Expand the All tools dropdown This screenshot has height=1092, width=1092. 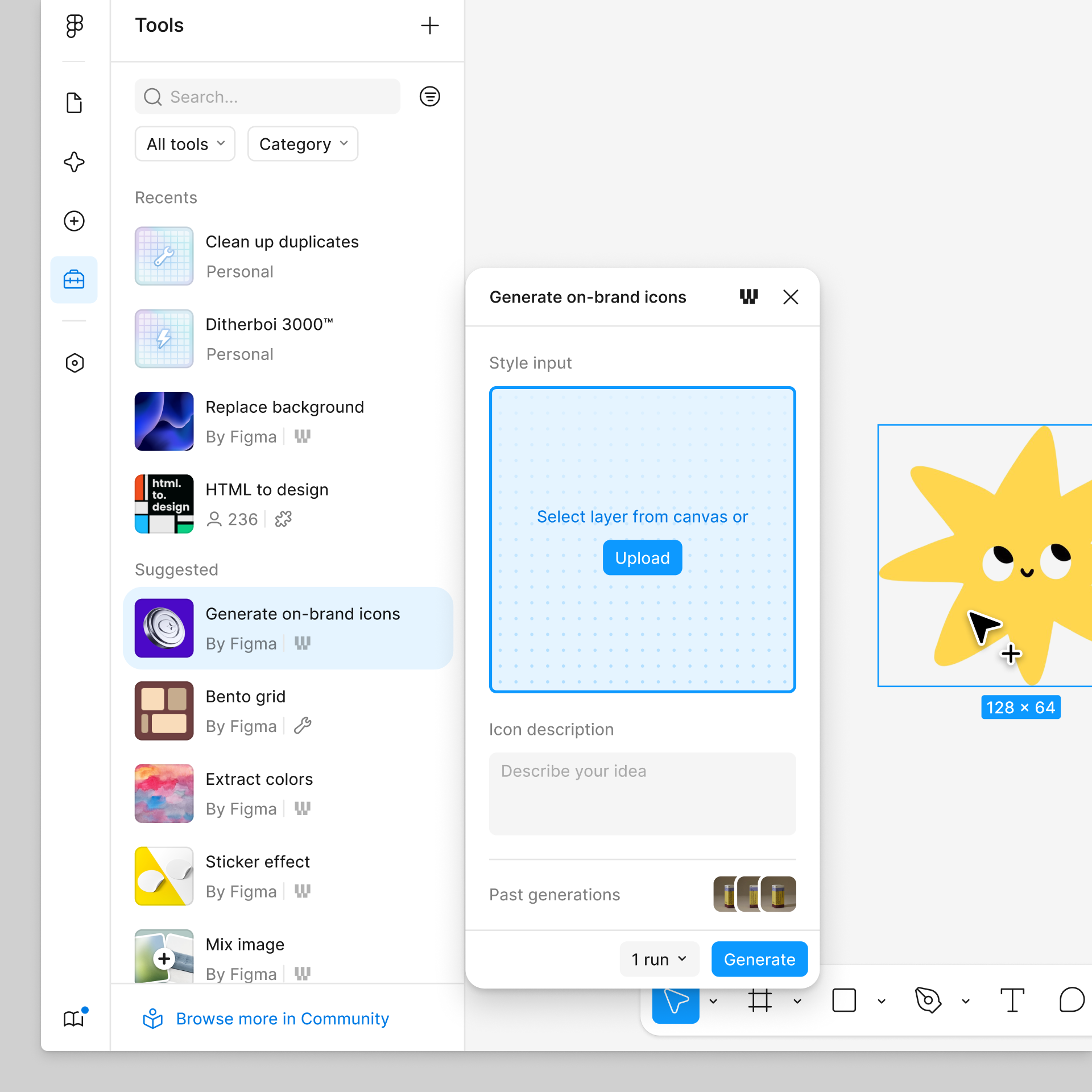185,144
